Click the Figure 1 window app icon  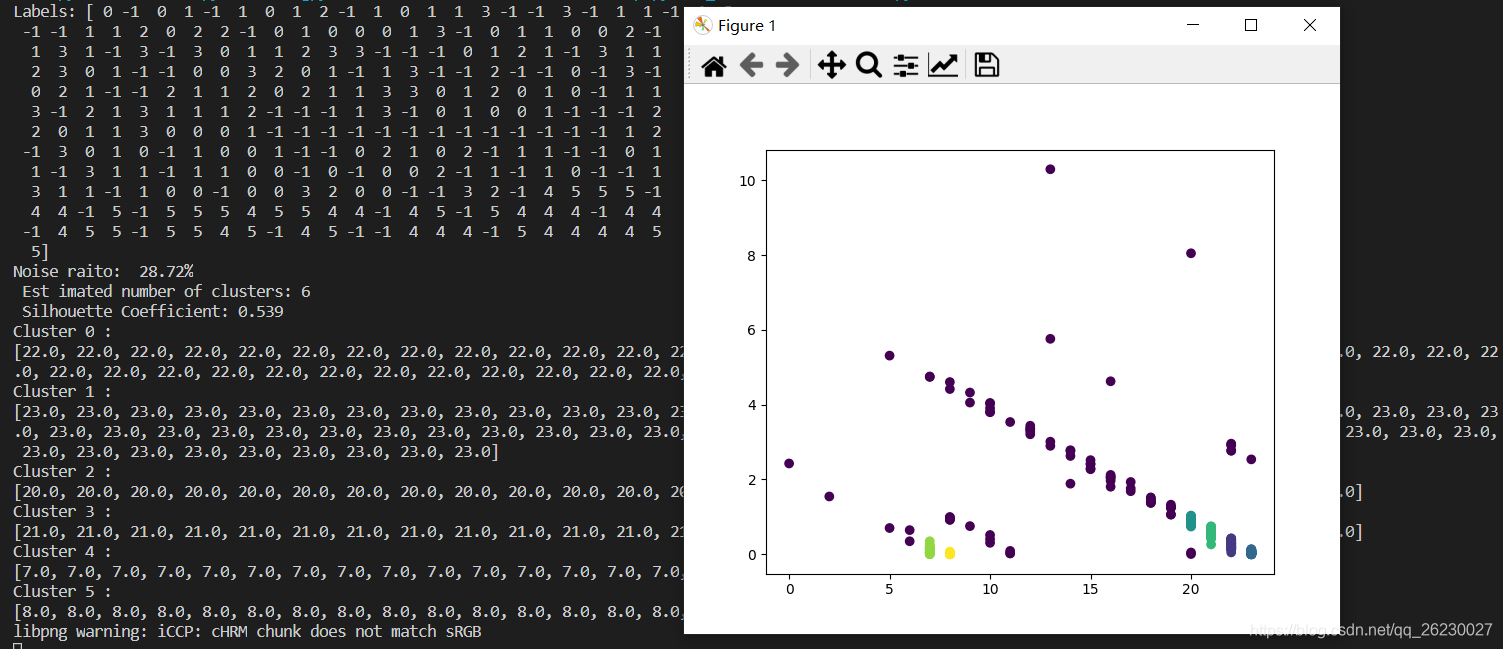tap(702, 25)
